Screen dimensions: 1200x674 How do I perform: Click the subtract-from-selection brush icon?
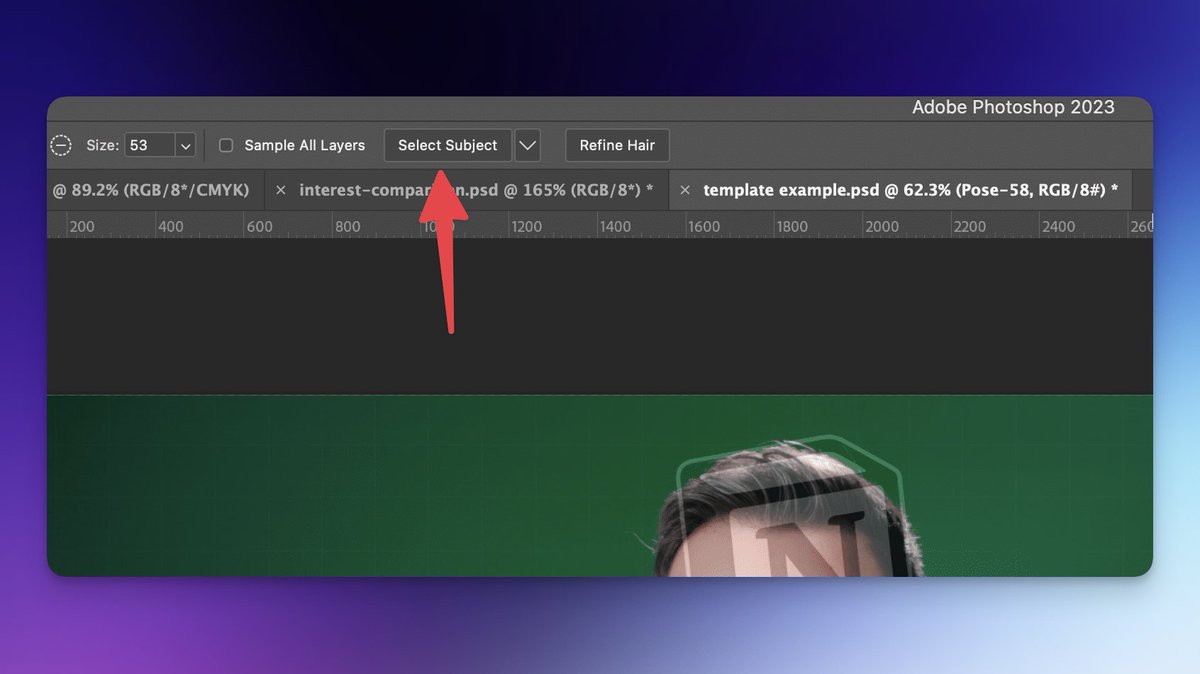(x=61, y=145)
